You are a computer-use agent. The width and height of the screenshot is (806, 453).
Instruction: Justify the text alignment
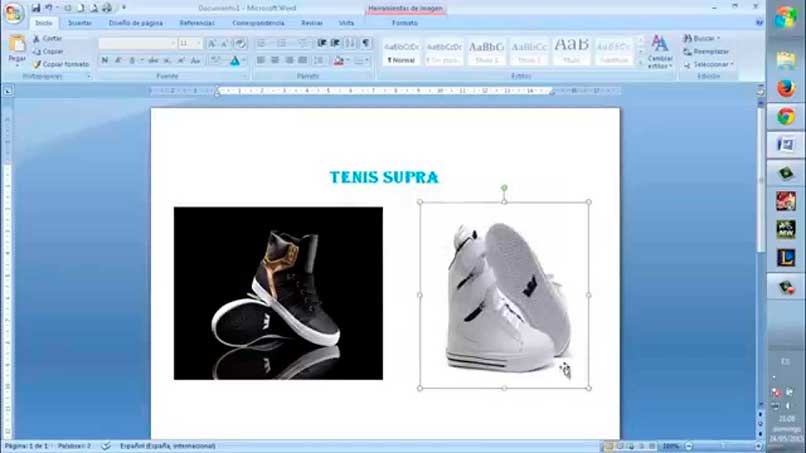pyautogui.click(x=303, y=60)
